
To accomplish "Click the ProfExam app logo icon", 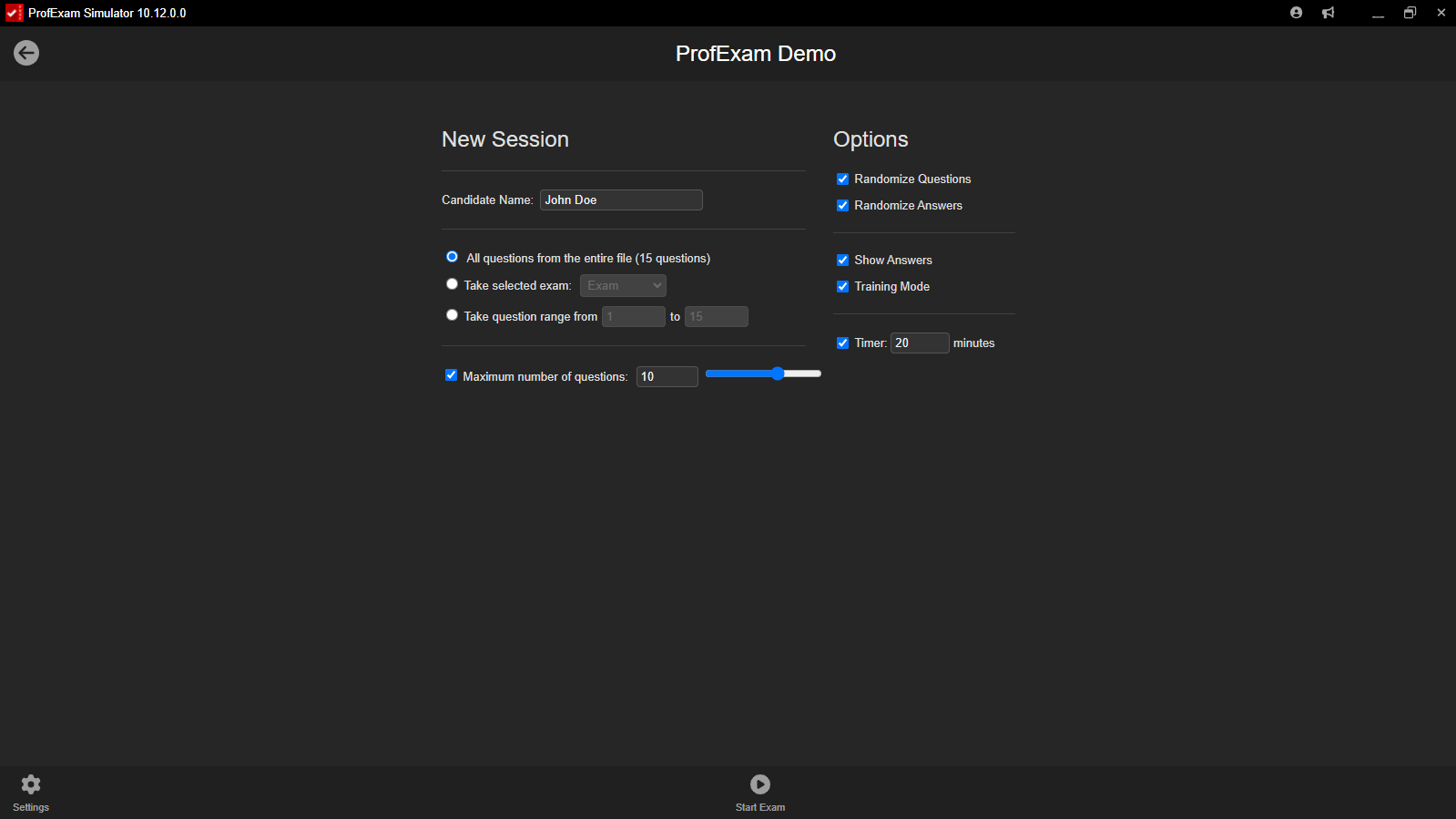I will (x=14, y=13).
